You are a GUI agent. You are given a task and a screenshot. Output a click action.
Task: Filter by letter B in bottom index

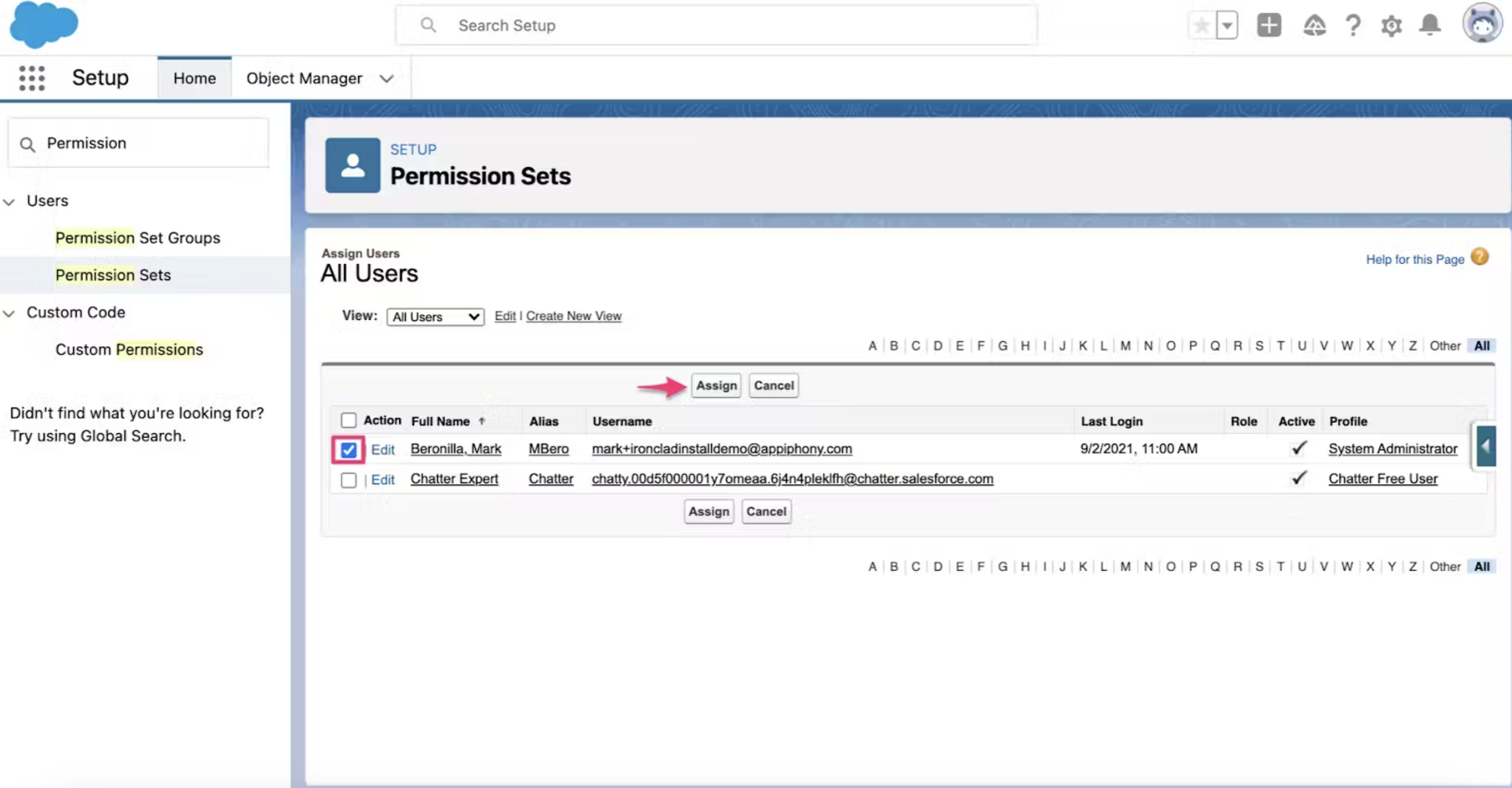click(x=894, y=566)
